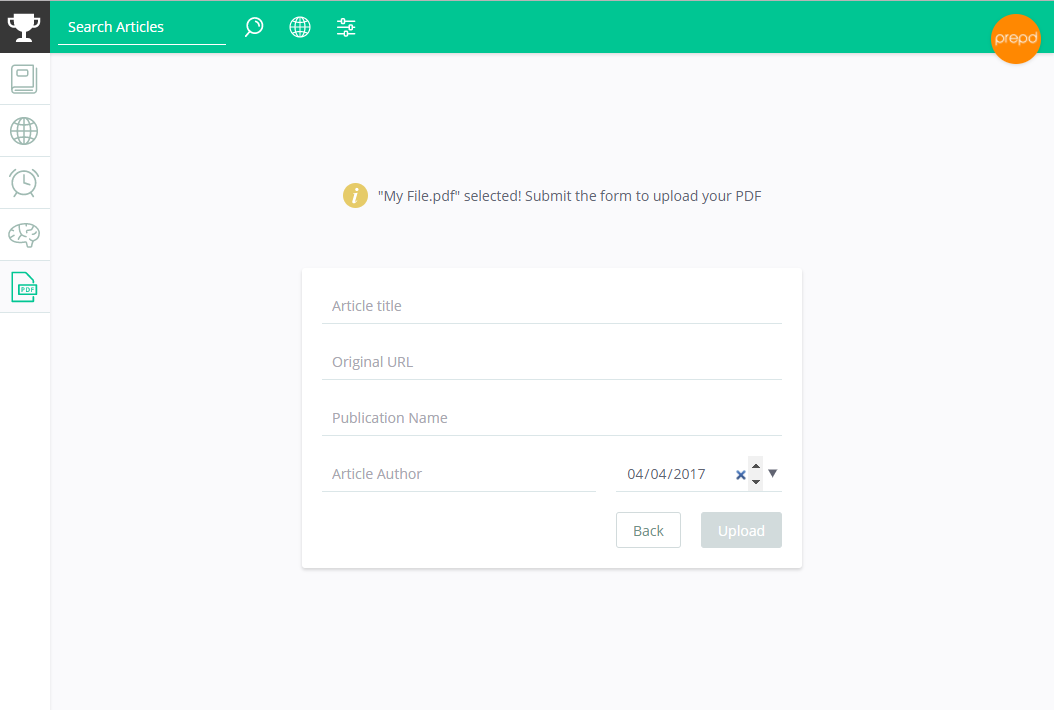Click into the Article title field

552,306
